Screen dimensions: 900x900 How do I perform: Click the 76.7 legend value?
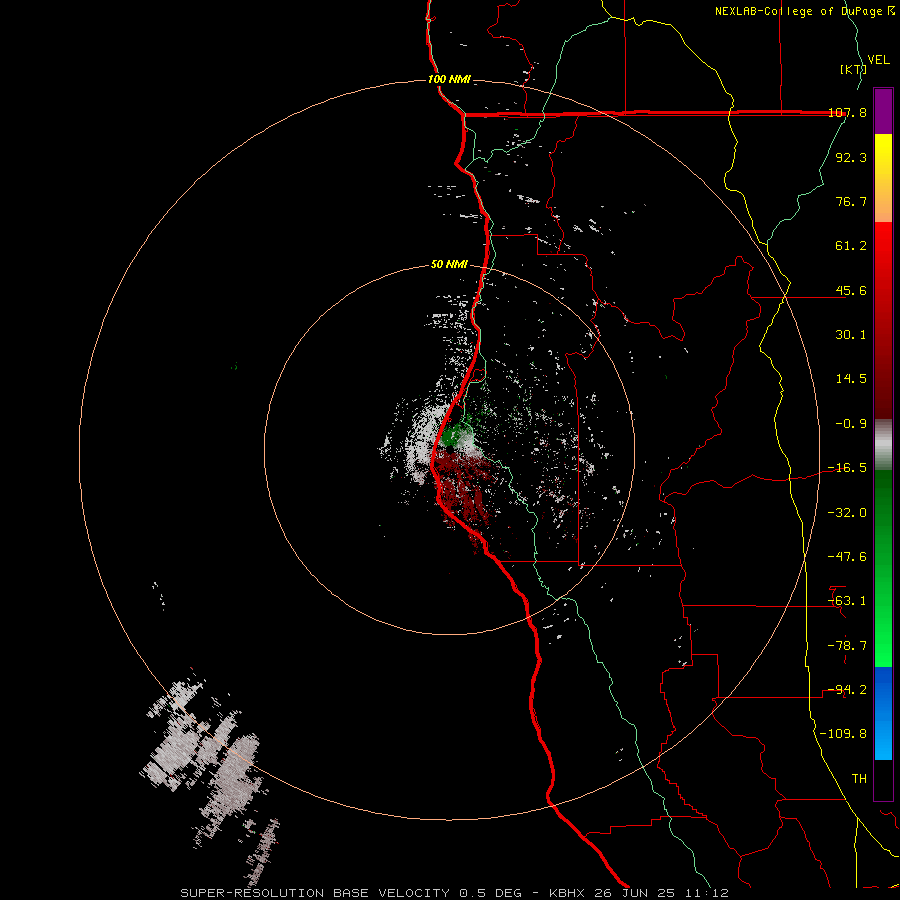(x=851, y=201)
